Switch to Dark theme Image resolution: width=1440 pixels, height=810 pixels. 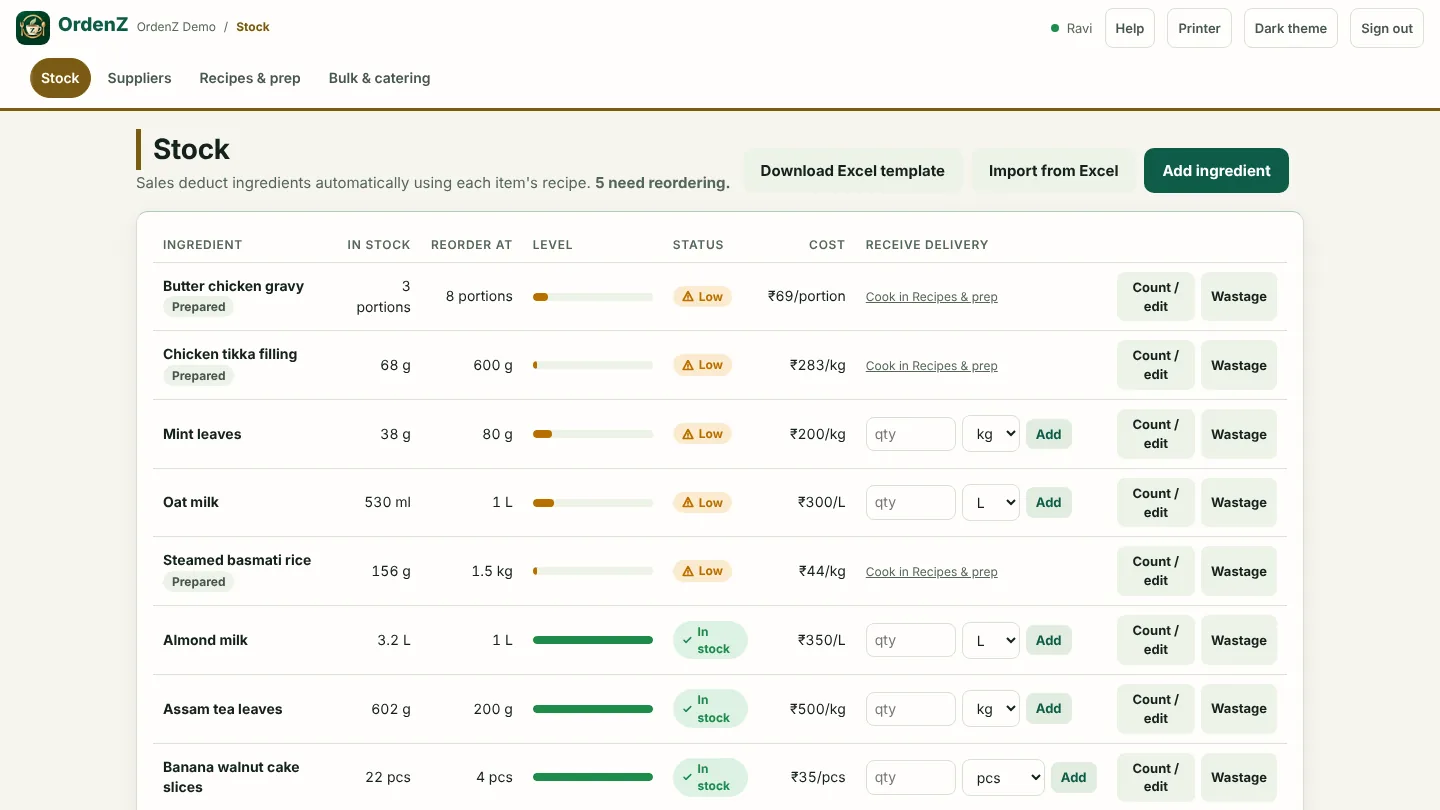point(1291,28)
